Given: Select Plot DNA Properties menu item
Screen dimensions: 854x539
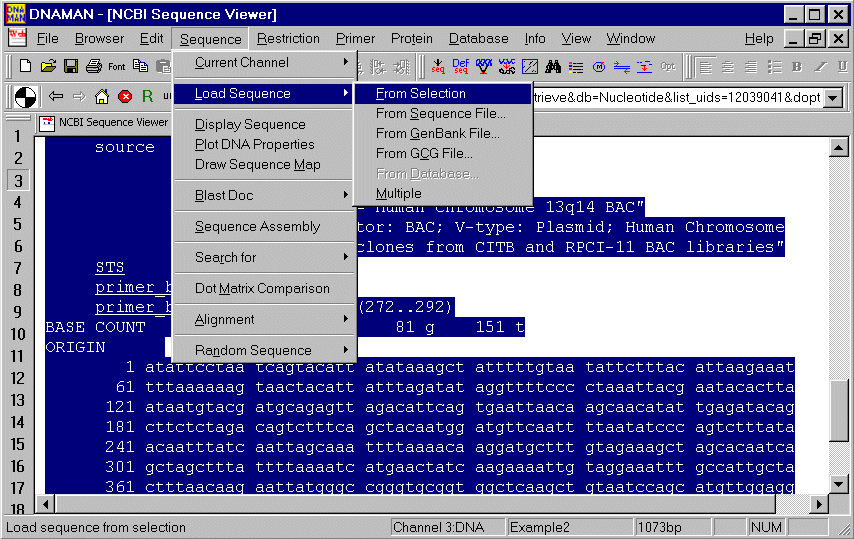Looking at the screenshot, I should 265,144.
